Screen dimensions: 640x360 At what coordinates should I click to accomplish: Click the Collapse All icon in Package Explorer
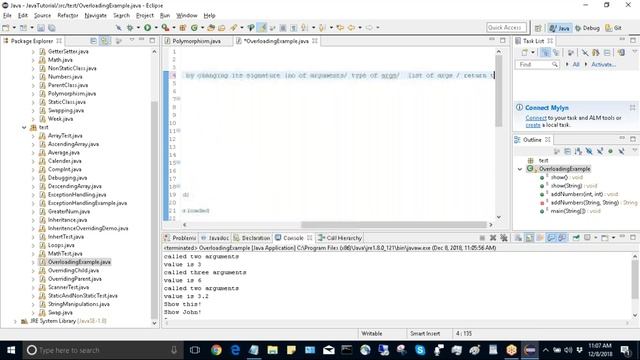coord(93,41)
